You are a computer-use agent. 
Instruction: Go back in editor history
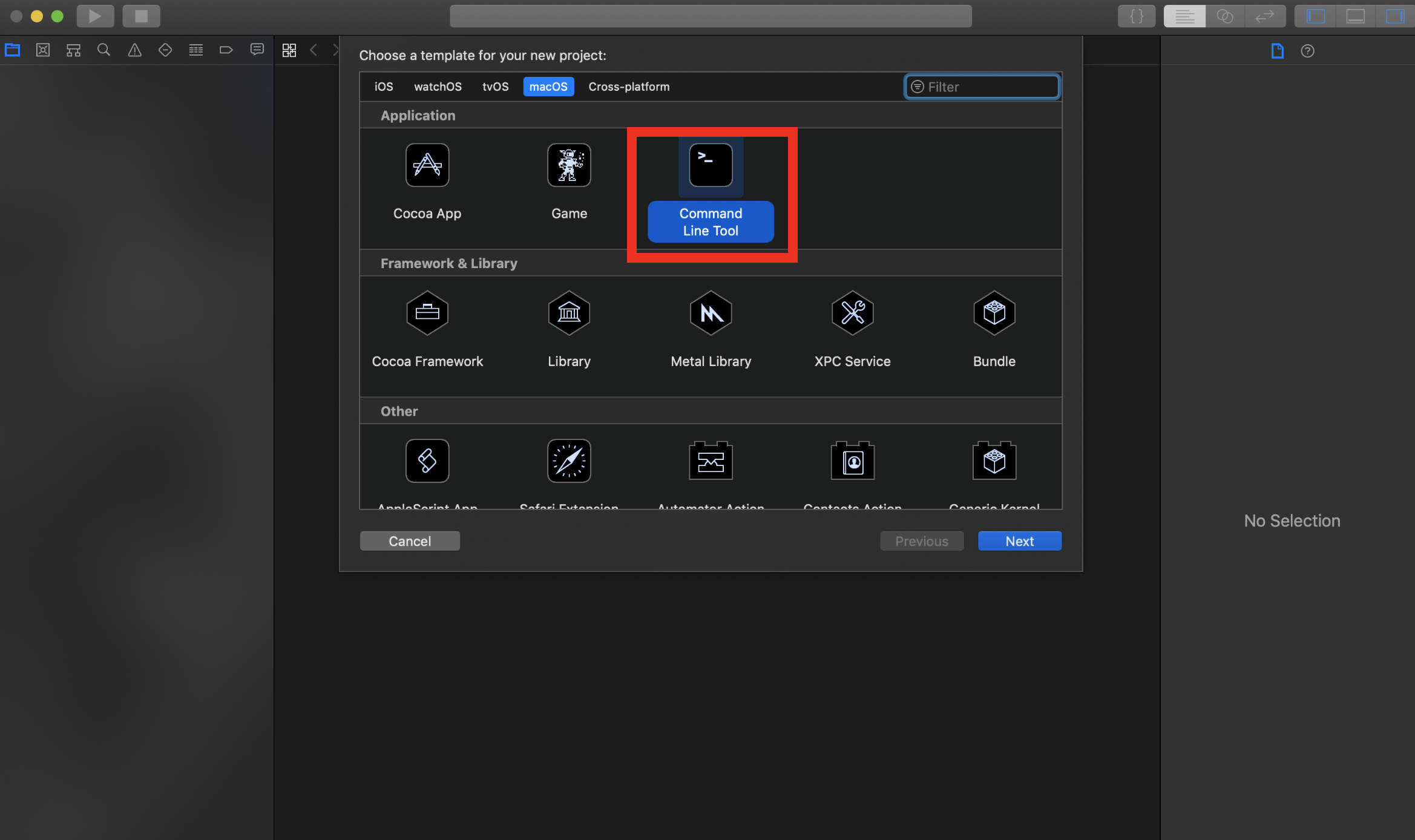[x=314, y=50]
